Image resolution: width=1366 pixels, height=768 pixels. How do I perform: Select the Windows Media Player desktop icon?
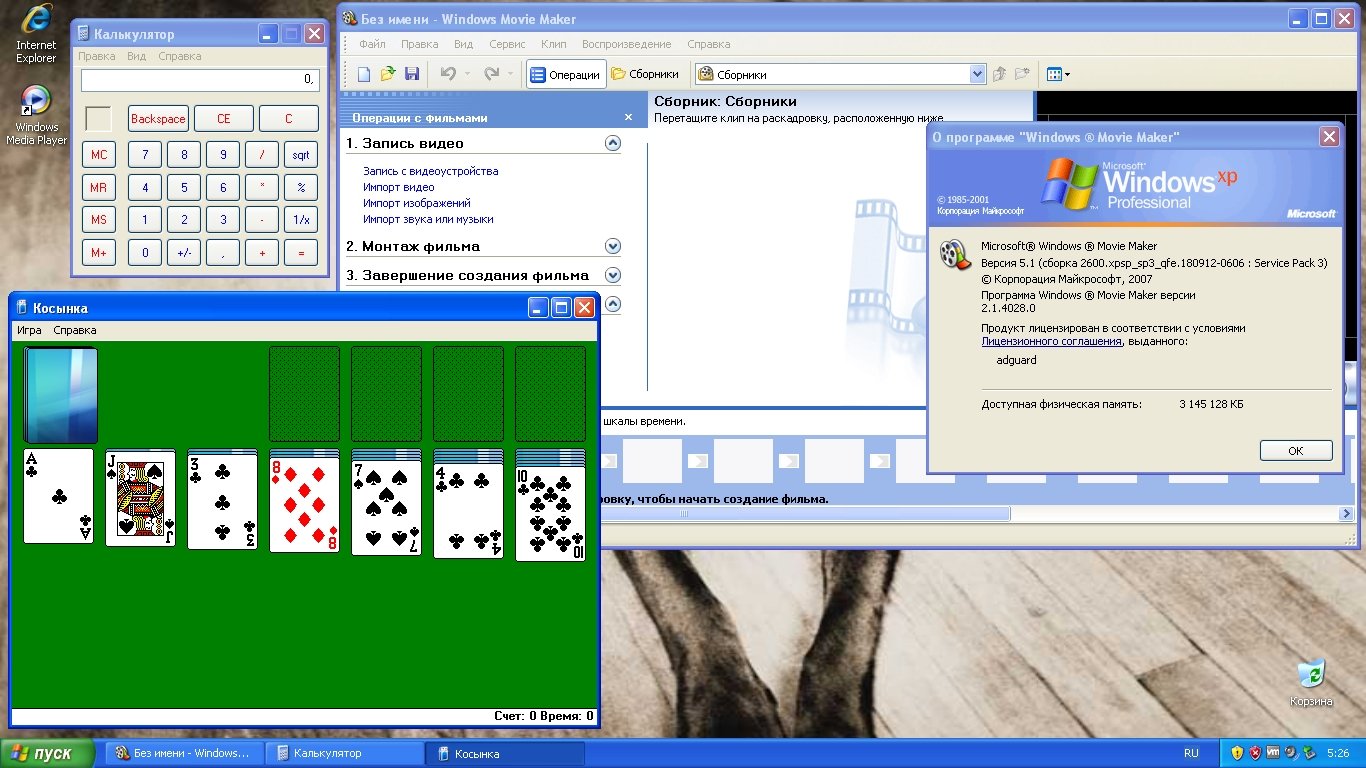[36, 101]
